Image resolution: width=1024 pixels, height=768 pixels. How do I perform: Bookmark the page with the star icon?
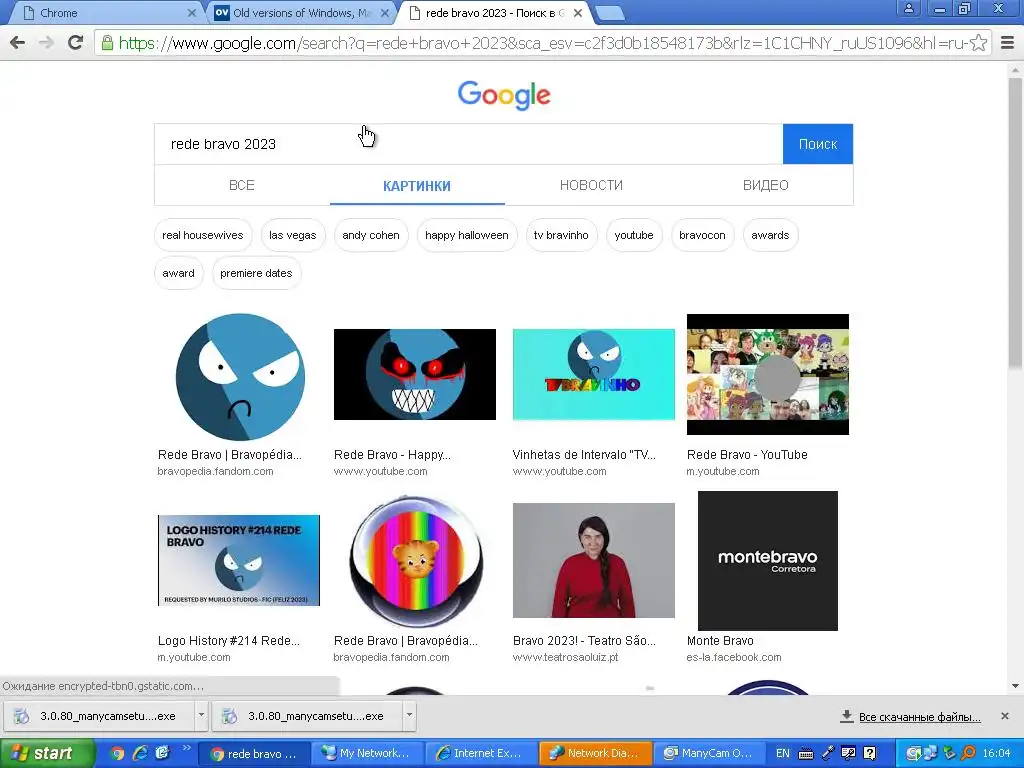(x=978, y=43)
